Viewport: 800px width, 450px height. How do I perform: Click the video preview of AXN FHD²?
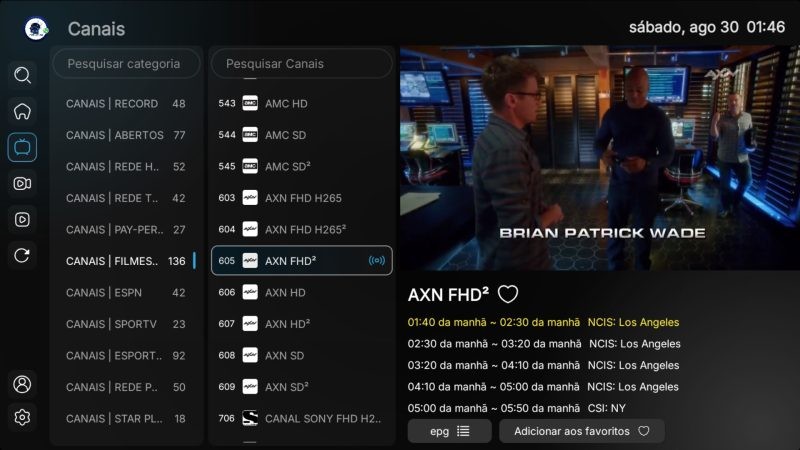[x=599, y=158]
